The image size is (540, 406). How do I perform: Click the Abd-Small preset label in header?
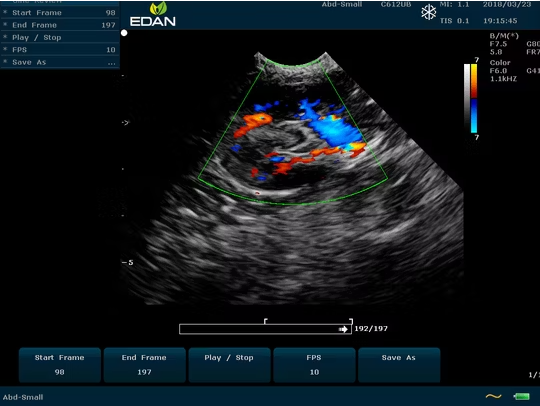(x=342, y=4)
